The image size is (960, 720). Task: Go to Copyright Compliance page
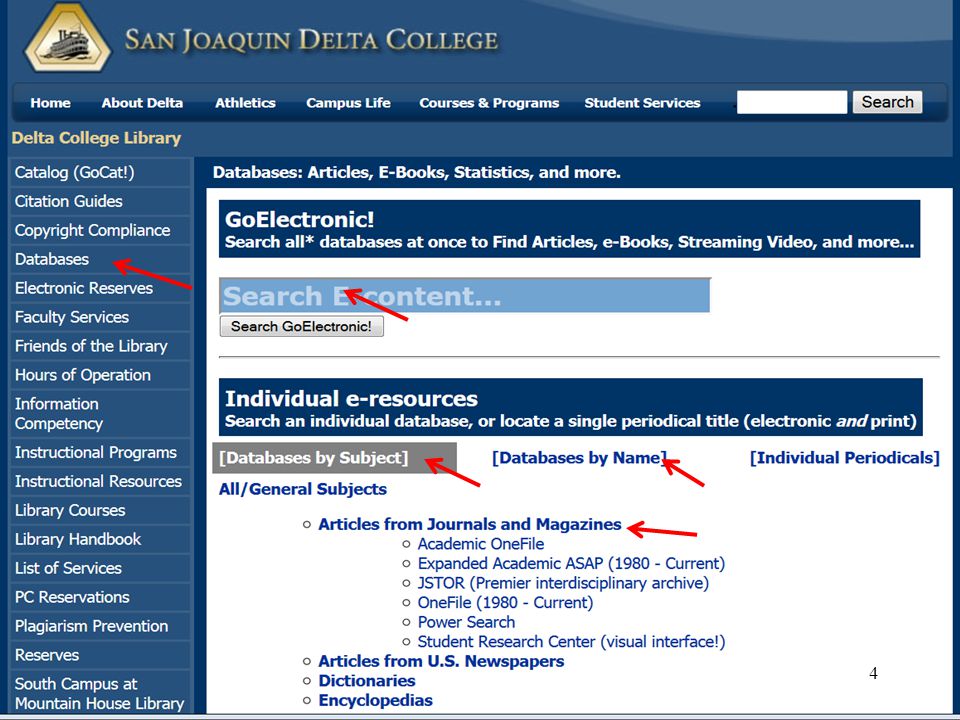pyautogui.click(x=92, y=230)
